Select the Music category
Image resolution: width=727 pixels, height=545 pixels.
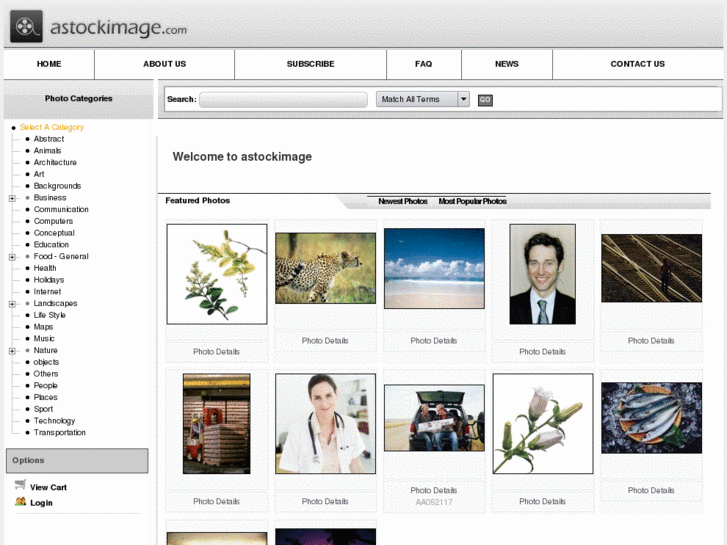pyautogui.click(x=44, y=339)
